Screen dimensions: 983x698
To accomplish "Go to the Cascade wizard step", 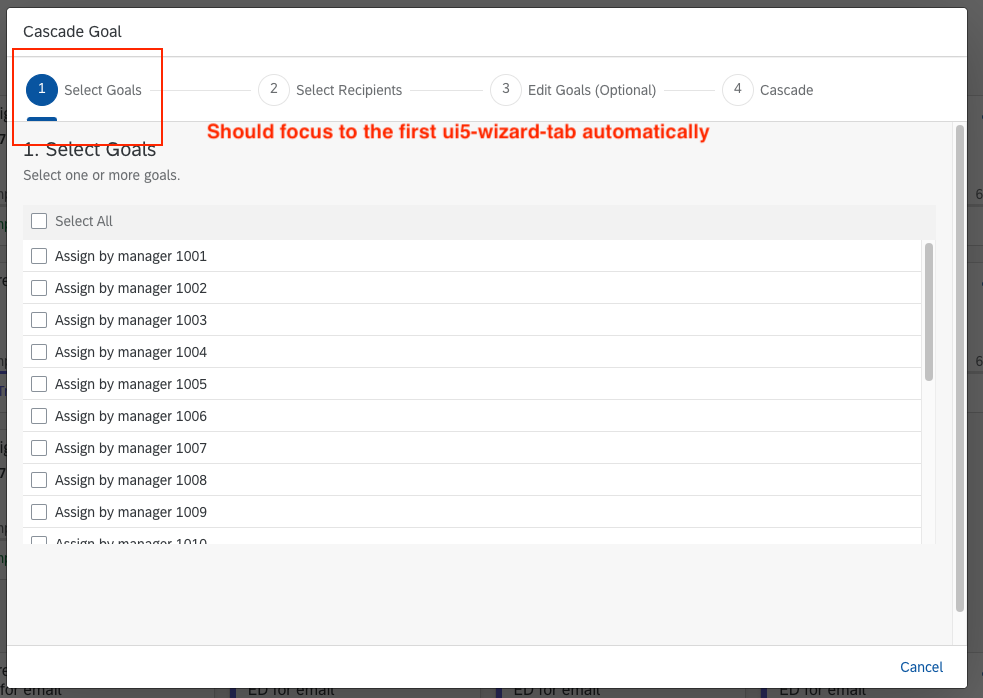I will pos(786,89).
